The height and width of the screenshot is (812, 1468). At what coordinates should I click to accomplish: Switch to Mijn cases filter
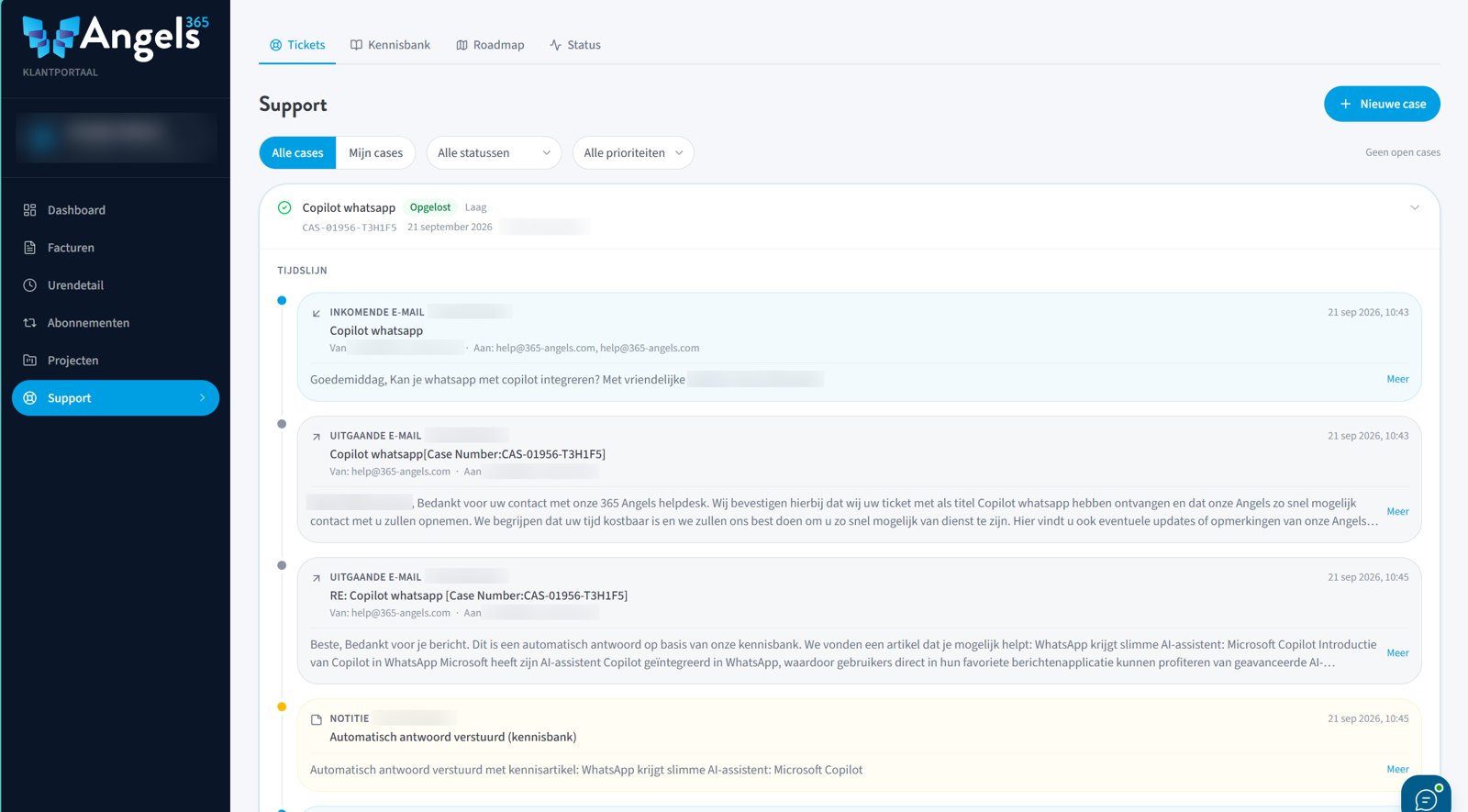tap(375, 153)
